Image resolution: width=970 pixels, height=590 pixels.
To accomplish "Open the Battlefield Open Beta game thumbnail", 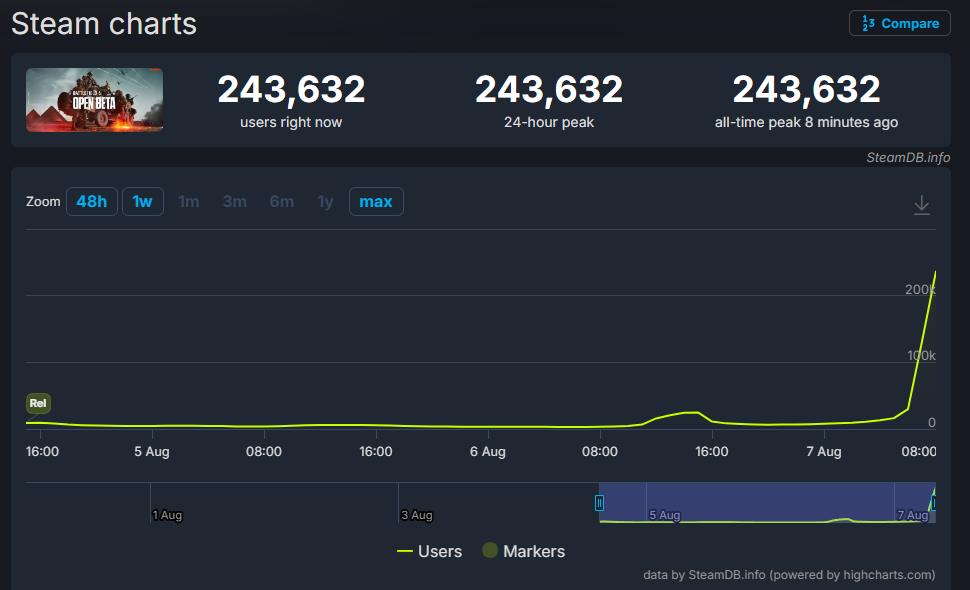I will [94, 100].
